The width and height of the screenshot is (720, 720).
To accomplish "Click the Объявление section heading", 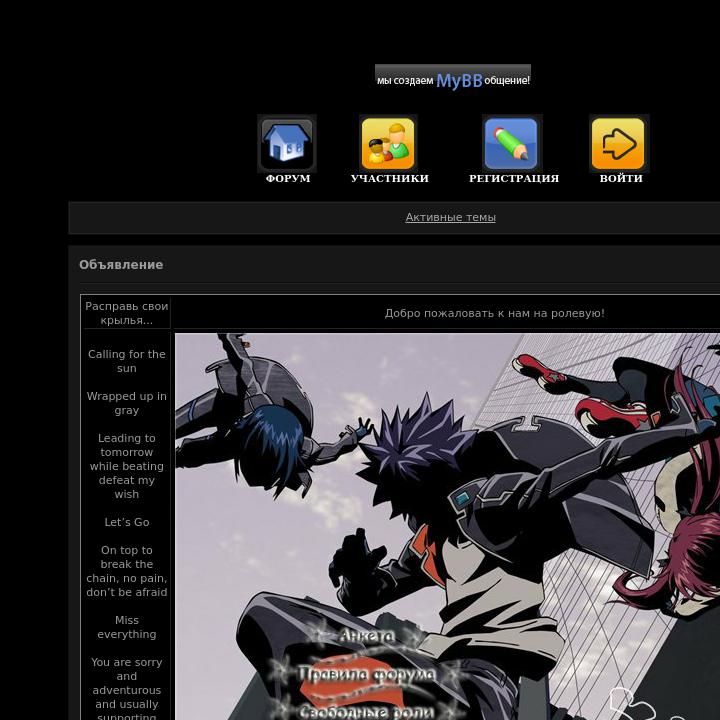I will 121,265.
